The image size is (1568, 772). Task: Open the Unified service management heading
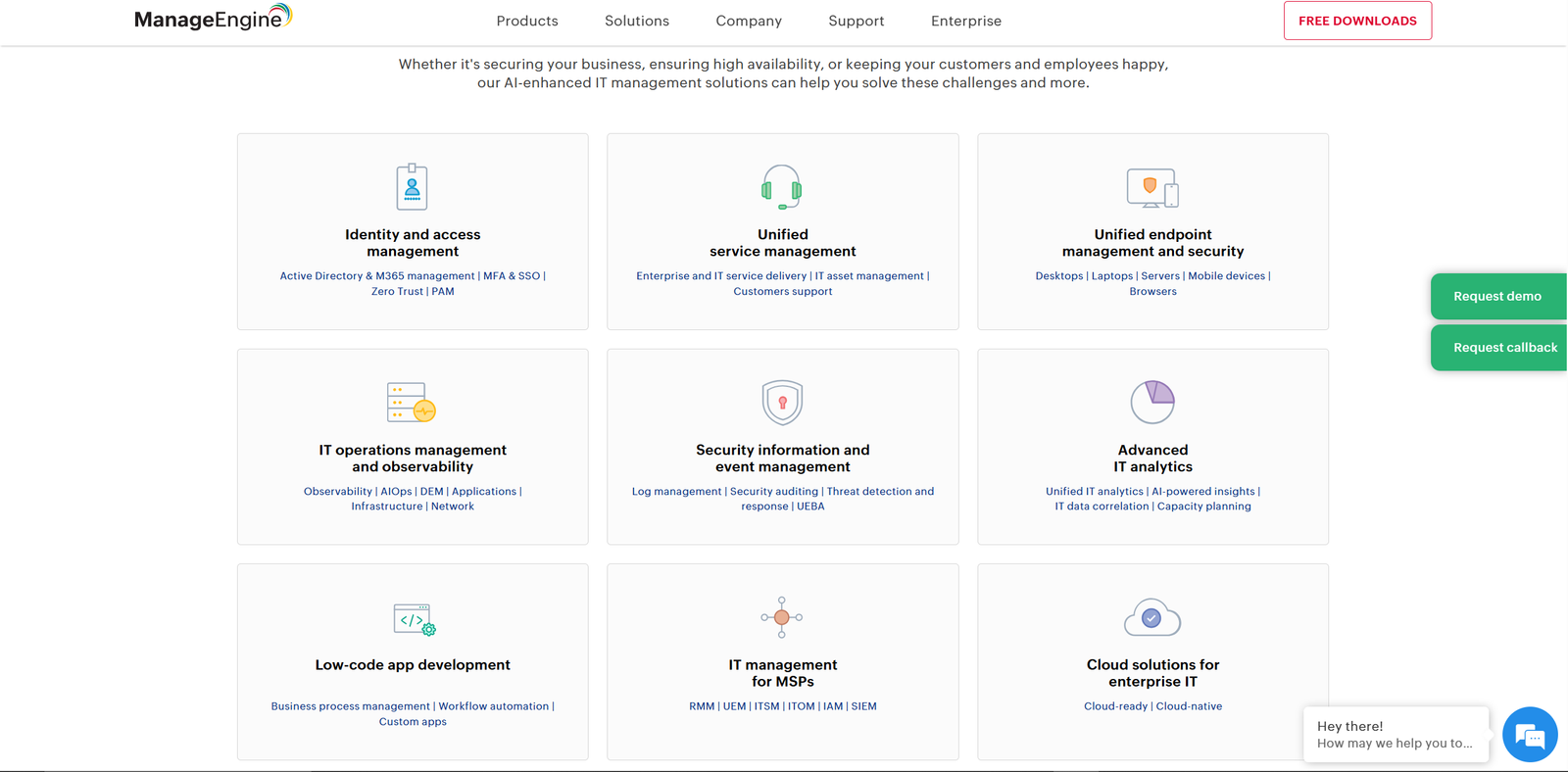coord(783,243)
